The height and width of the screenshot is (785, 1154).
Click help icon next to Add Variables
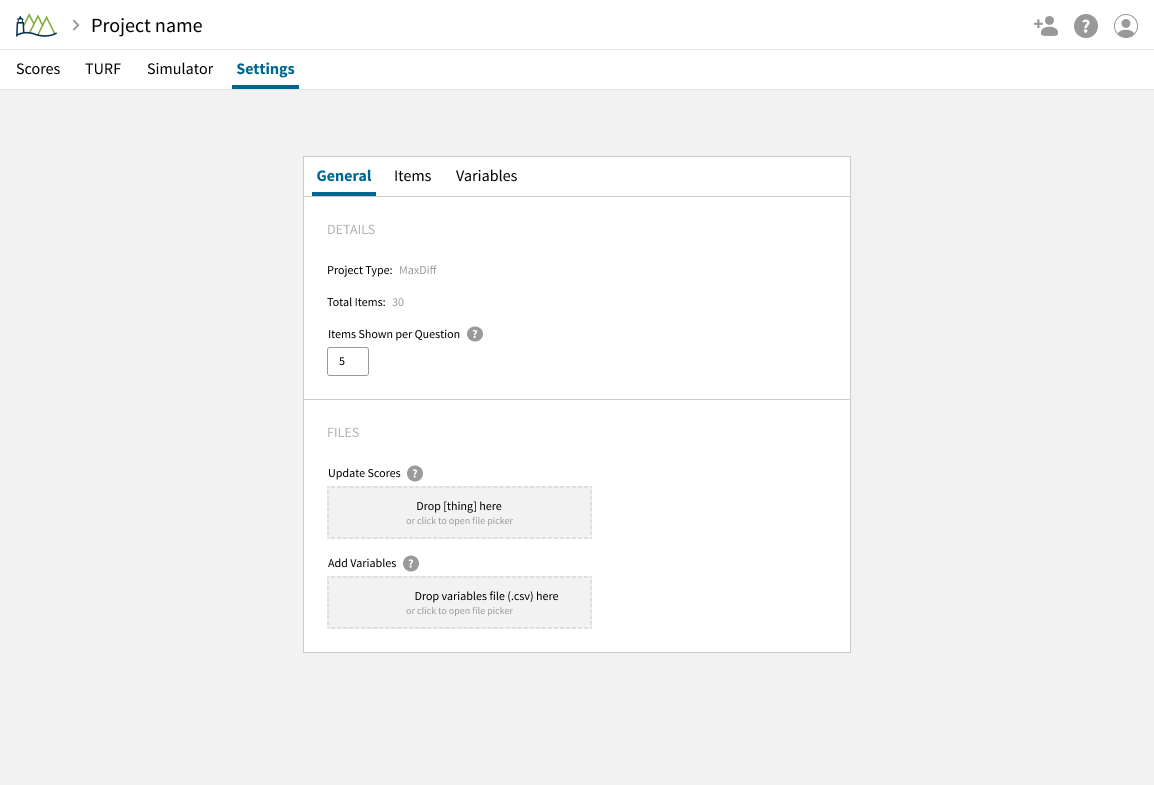tap(411, 563)
